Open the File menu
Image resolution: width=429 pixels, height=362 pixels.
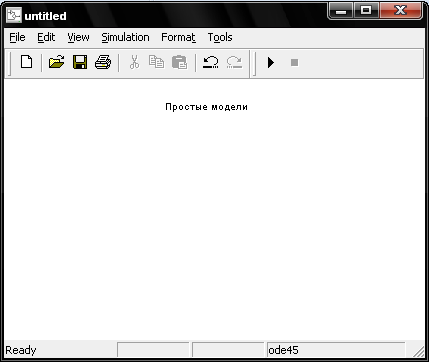17,37
